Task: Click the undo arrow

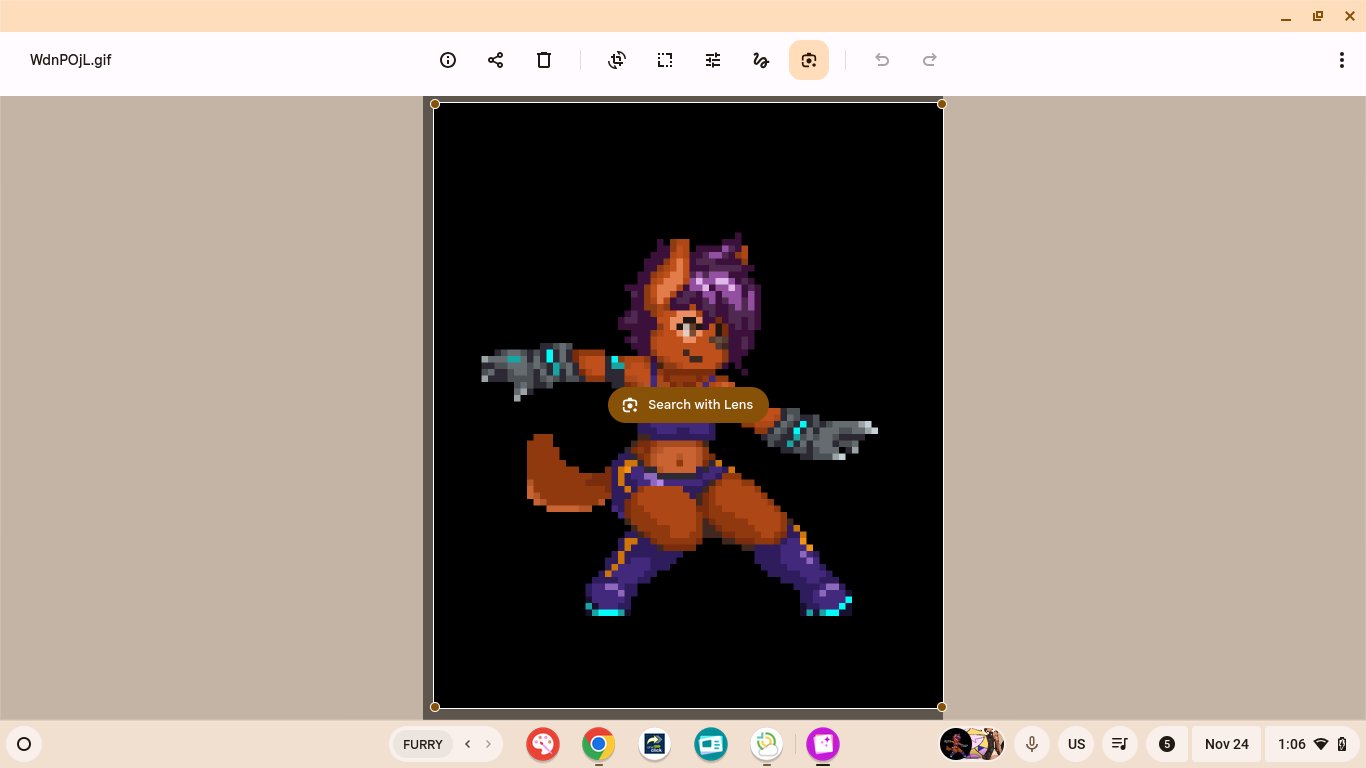Action: pos(882,60)
